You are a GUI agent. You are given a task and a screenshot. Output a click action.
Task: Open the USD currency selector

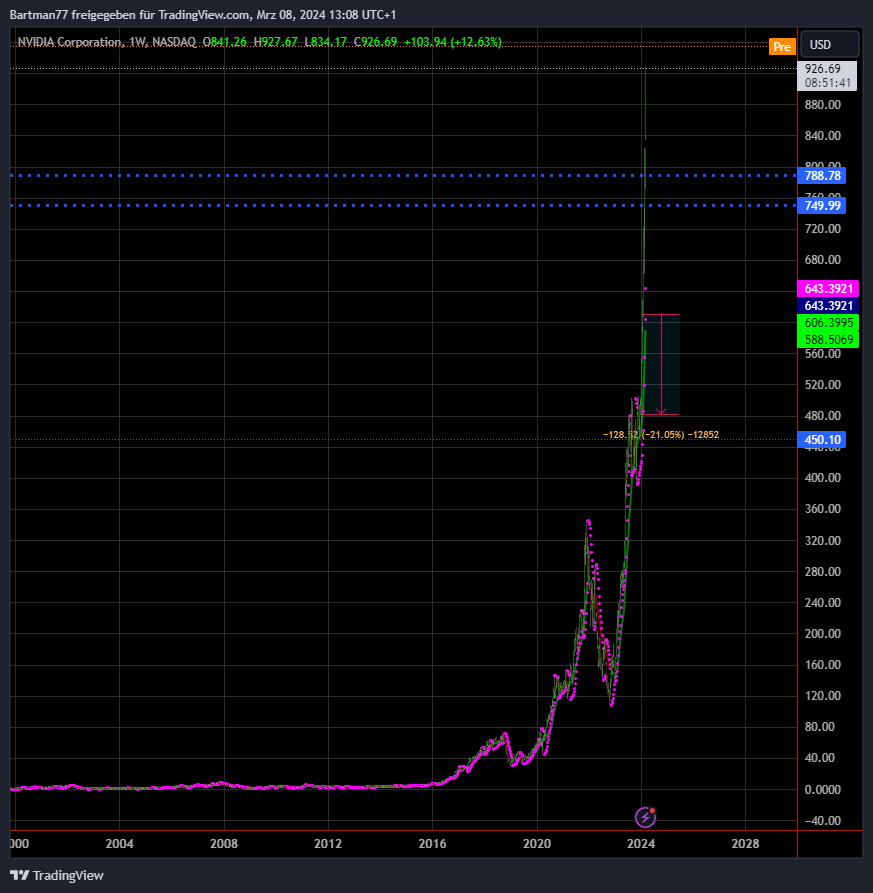(830, 44)
